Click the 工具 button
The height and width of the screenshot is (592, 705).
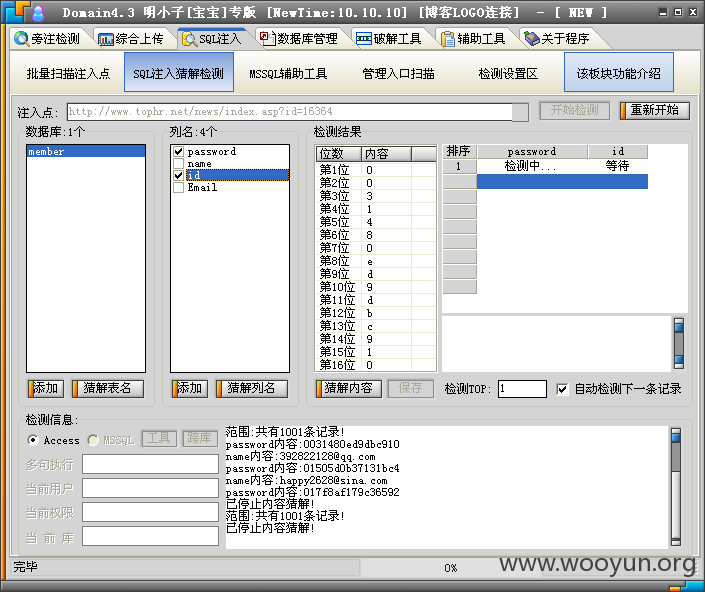159,438
